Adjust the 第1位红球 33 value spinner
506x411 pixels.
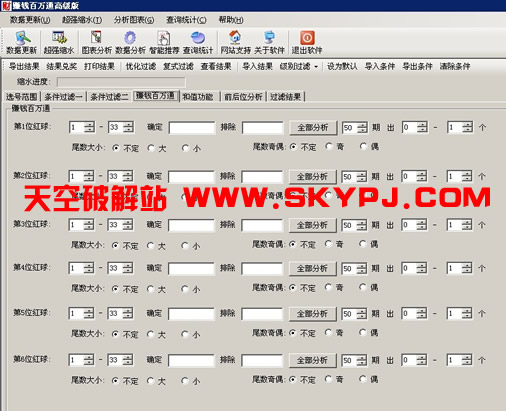(128, 127)
